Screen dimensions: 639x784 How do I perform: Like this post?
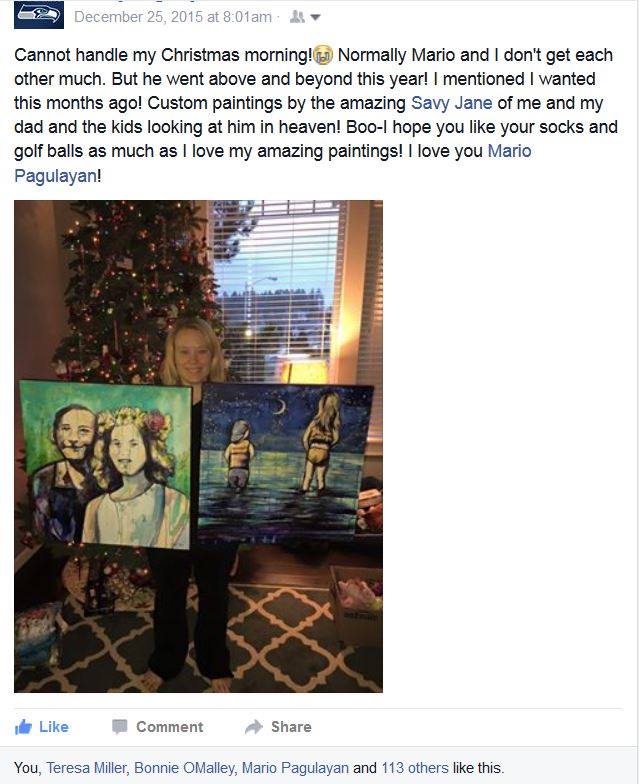click(x=42, y=726)
